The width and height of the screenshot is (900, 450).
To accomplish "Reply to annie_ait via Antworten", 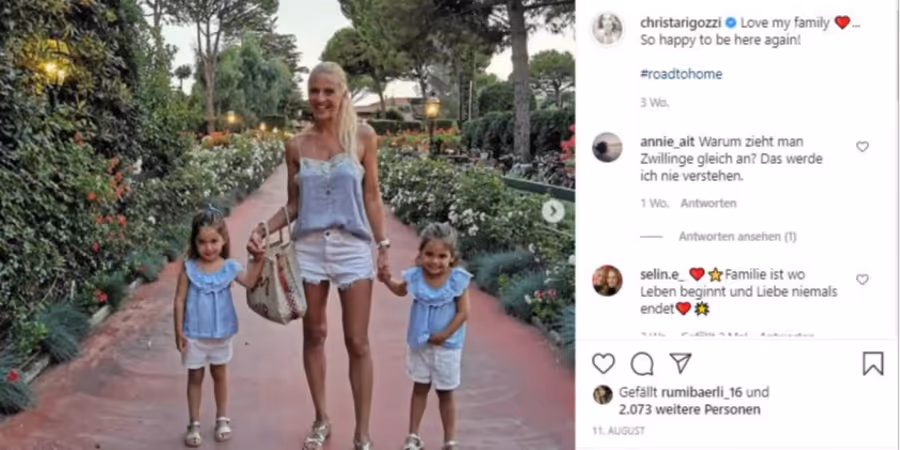I will [x=708, y=203].
